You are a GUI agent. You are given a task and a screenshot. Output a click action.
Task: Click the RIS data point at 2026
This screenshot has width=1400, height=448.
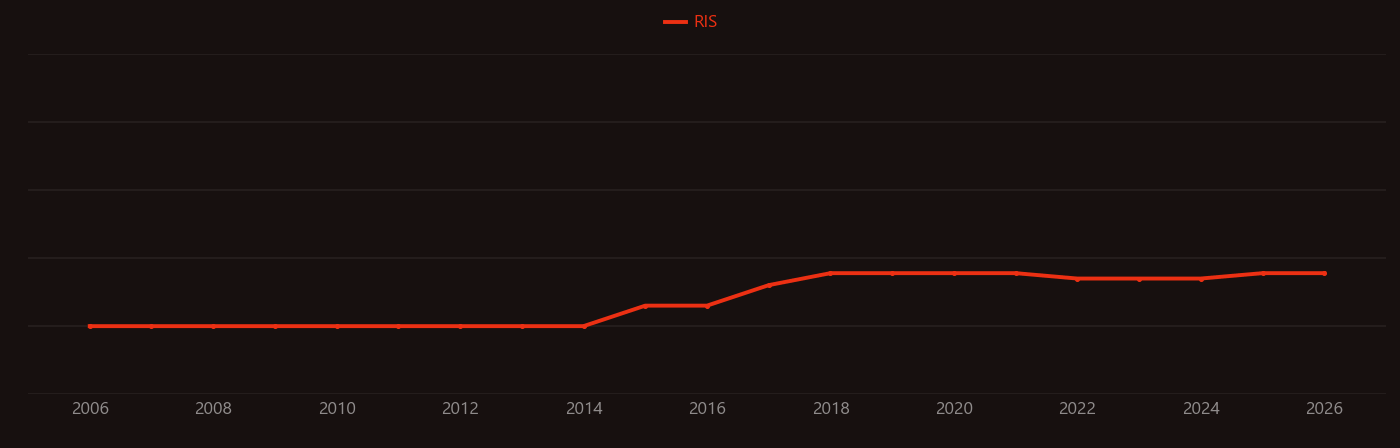pos(1324,273)
